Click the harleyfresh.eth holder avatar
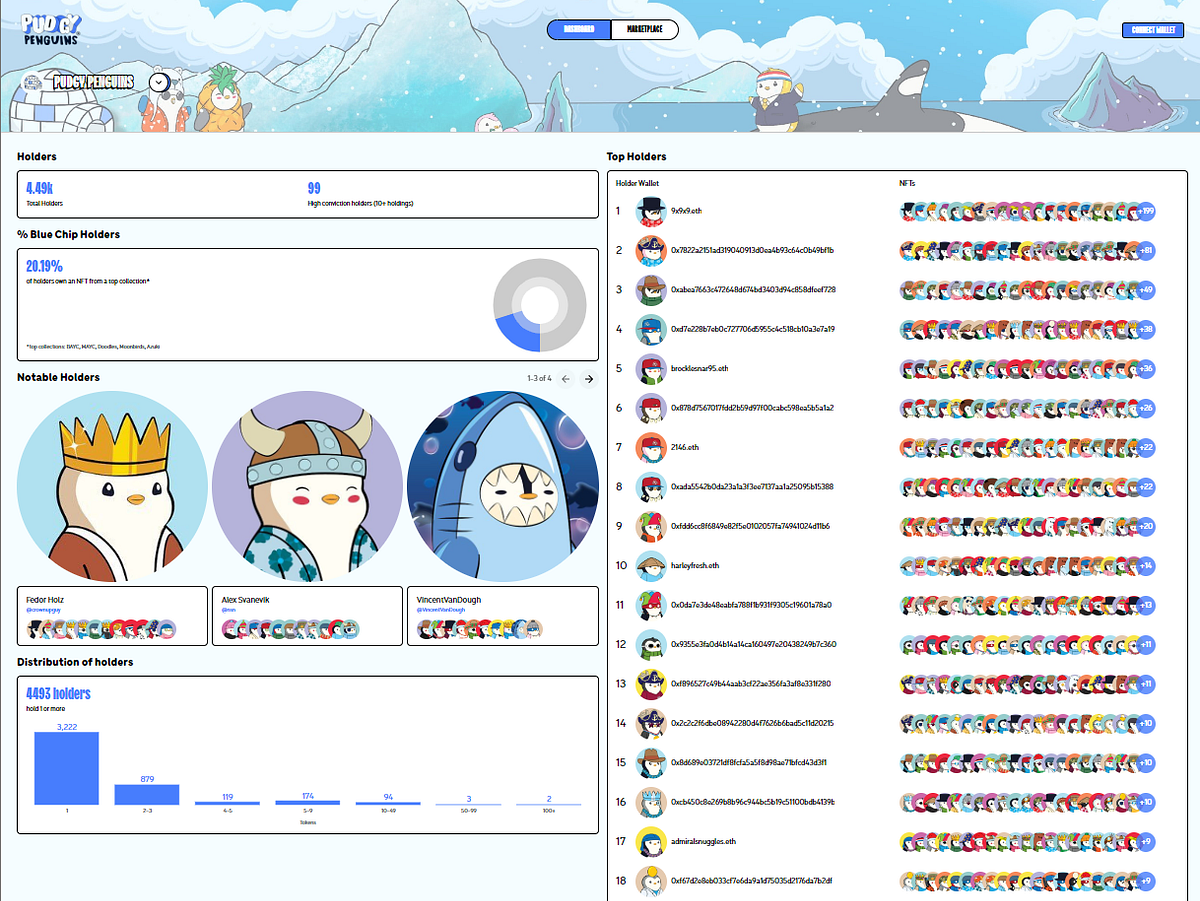This screenshot has height=901, width=1200. click(x=651, y=566)
